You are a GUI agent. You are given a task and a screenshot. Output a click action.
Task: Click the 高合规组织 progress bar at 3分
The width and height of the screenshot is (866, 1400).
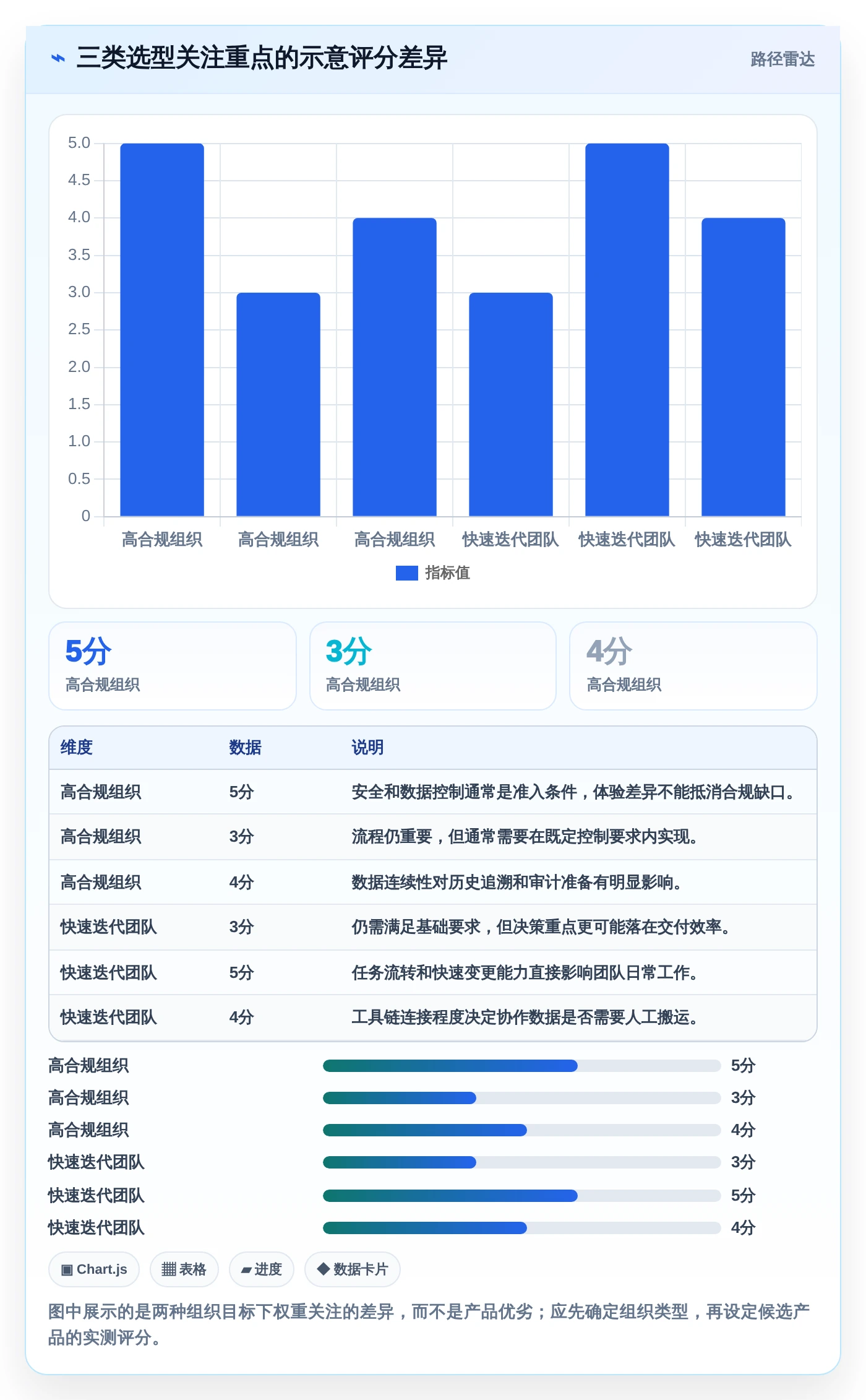pyautogui.click(x=522, y=1098)
